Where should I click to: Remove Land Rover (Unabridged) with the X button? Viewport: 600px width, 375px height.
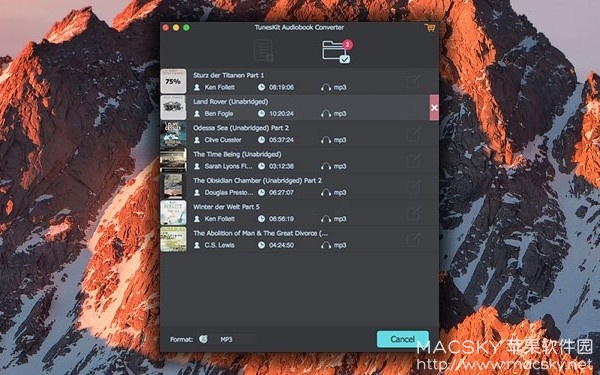434,108
